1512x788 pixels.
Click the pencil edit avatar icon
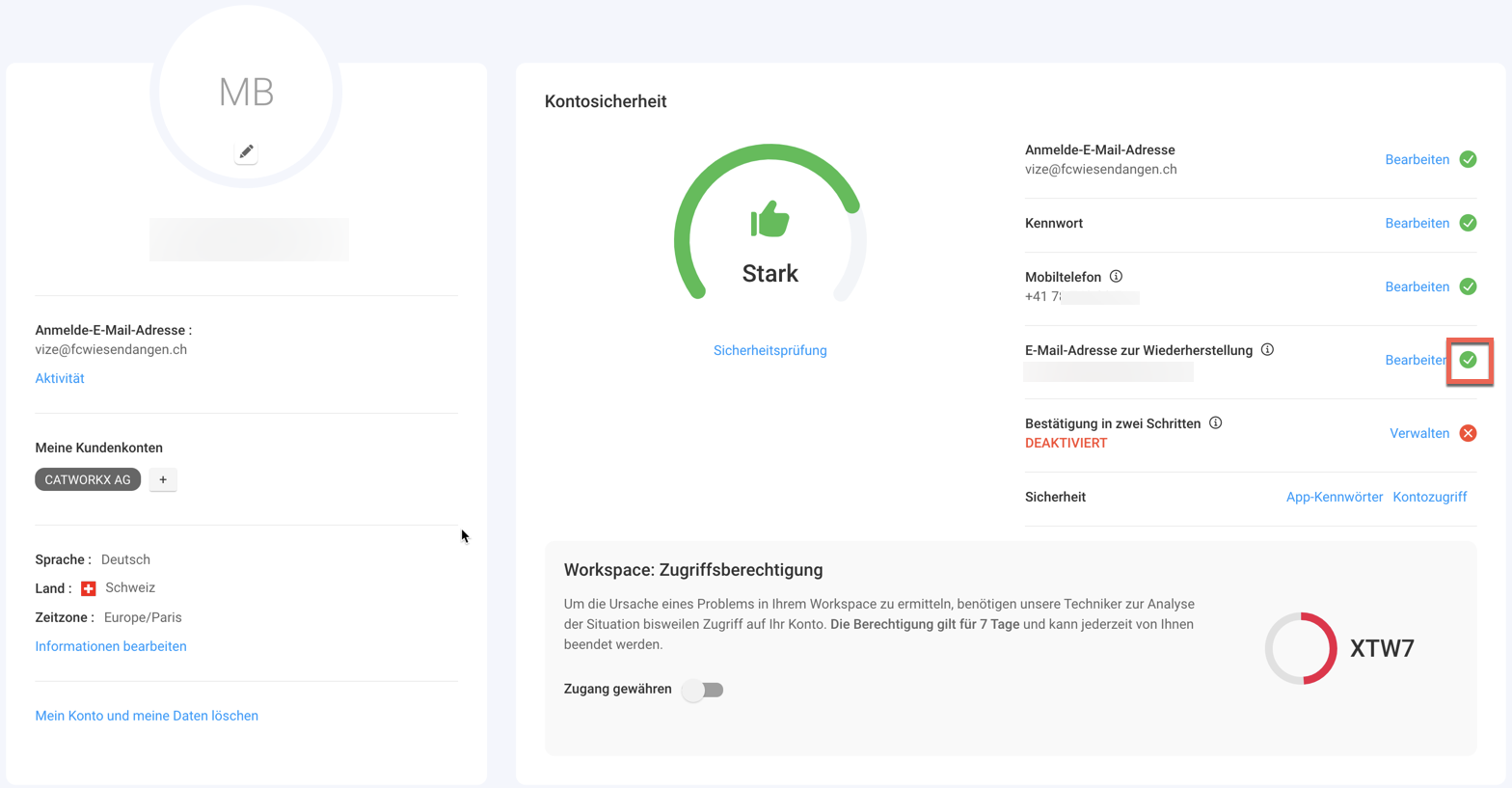click(x=246, y=152)
